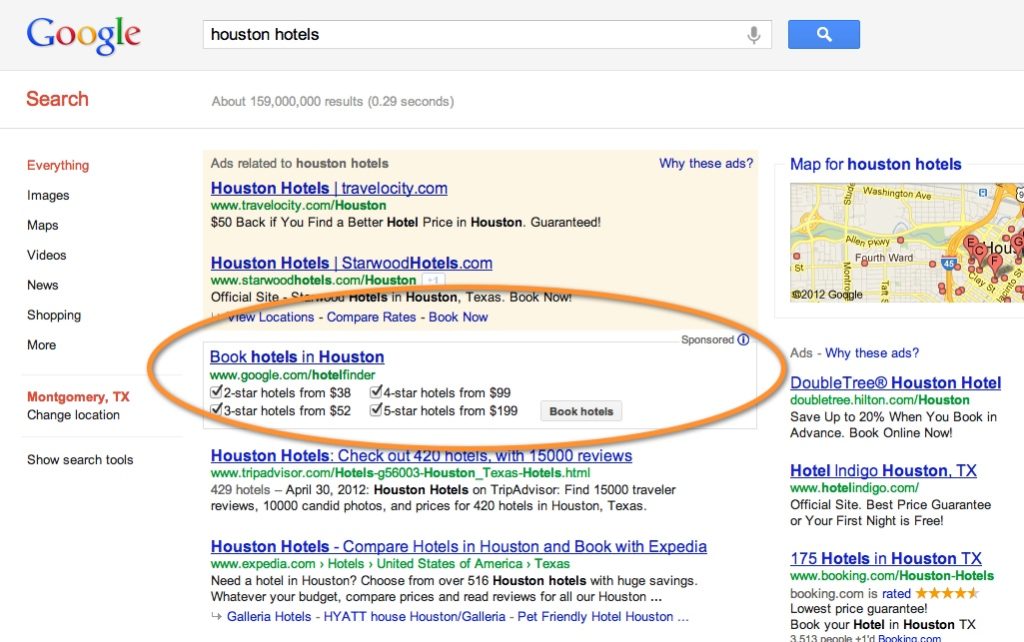Open Galleria Hotels sitelink
The image size is (1024, 642).
268,617
